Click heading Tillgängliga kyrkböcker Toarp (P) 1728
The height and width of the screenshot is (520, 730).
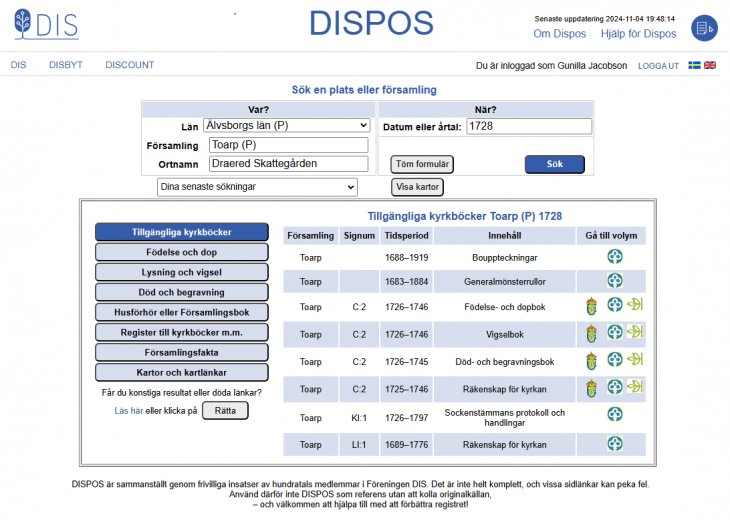point(465,216)
